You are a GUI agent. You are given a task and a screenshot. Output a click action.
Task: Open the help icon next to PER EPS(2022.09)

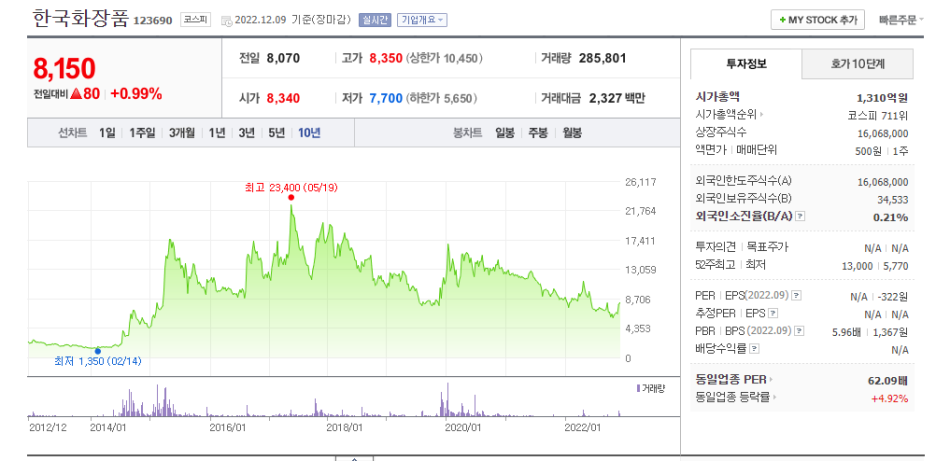[796, 295]
